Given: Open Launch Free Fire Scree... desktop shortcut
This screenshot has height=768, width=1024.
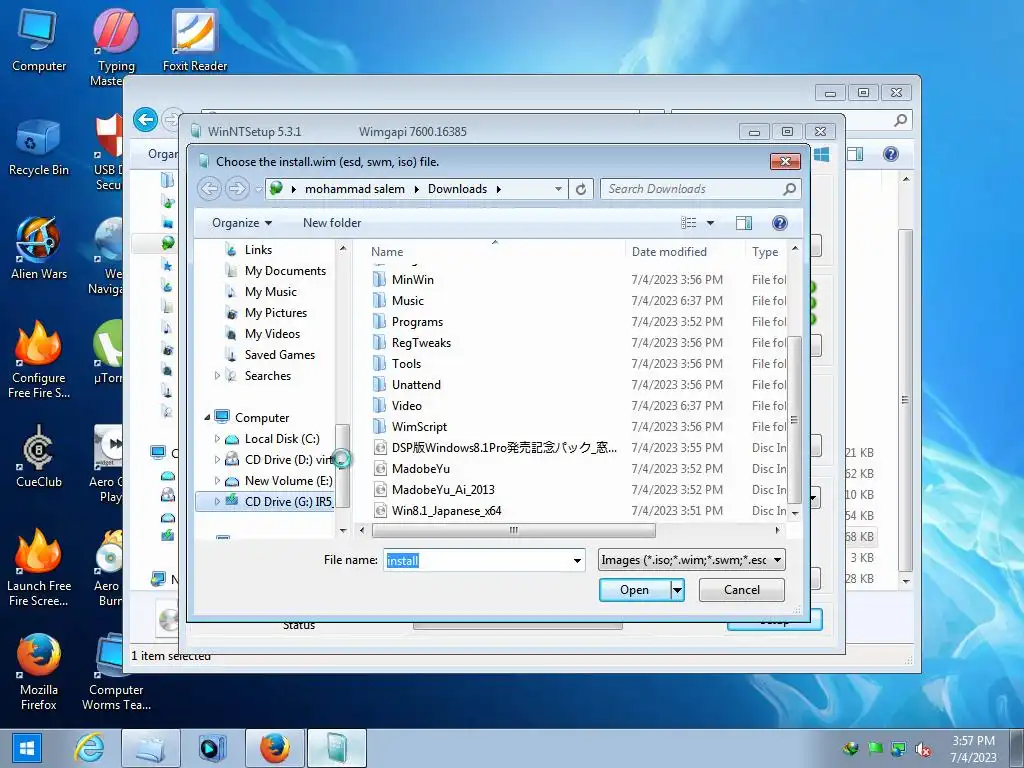Looking at the screenshot, I should click(39, 568).
